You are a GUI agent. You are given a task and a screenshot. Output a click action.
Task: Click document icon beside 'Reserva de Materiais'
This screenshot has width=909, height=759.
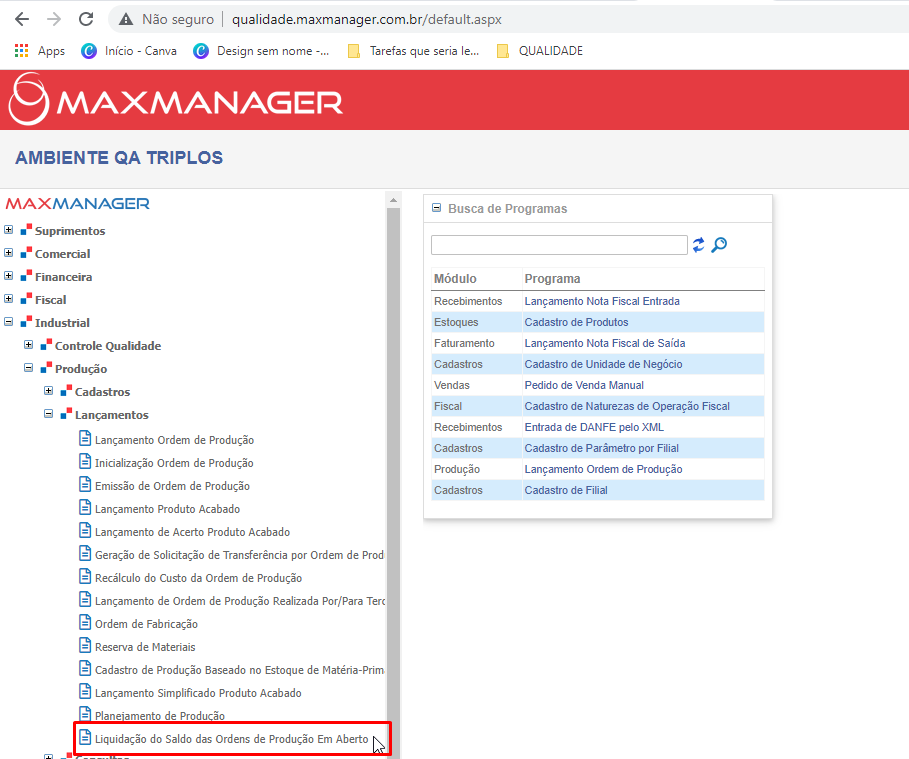pyautogui.click(x=85, y=645)
